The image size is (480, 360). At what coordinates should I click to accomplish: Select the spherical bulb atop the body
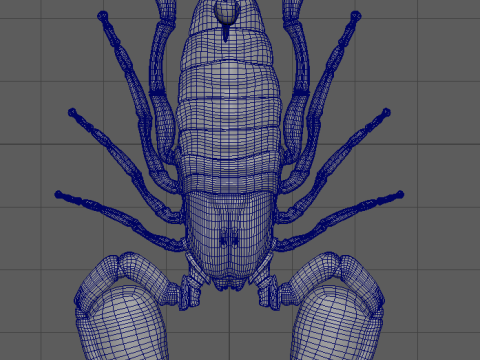coord(227,12)
